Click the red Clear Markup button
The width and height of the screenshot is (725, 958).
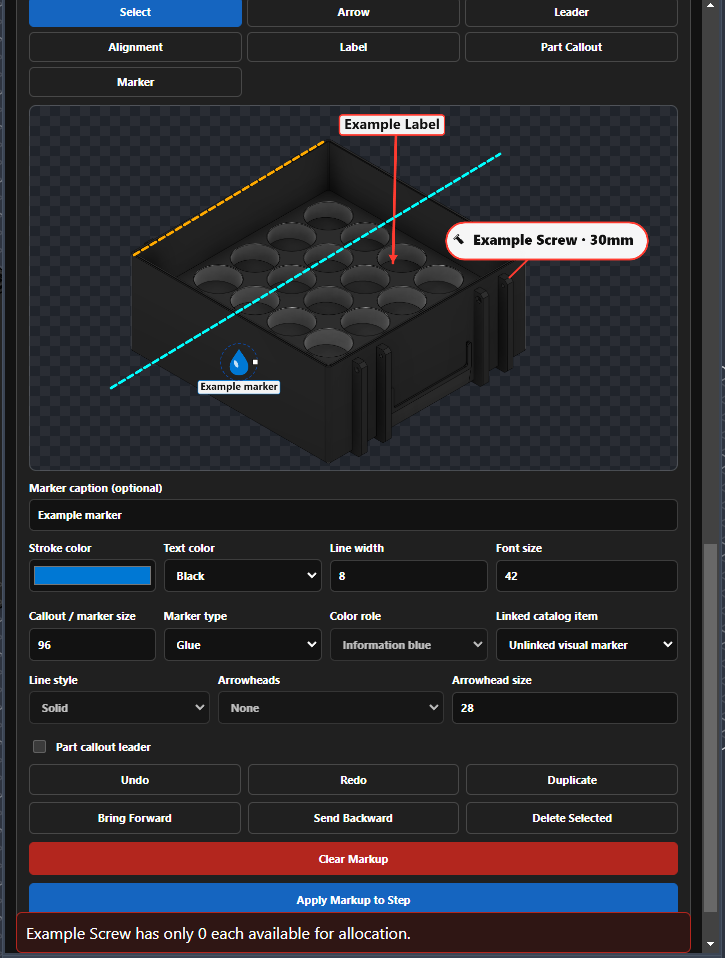pos(353,859)
